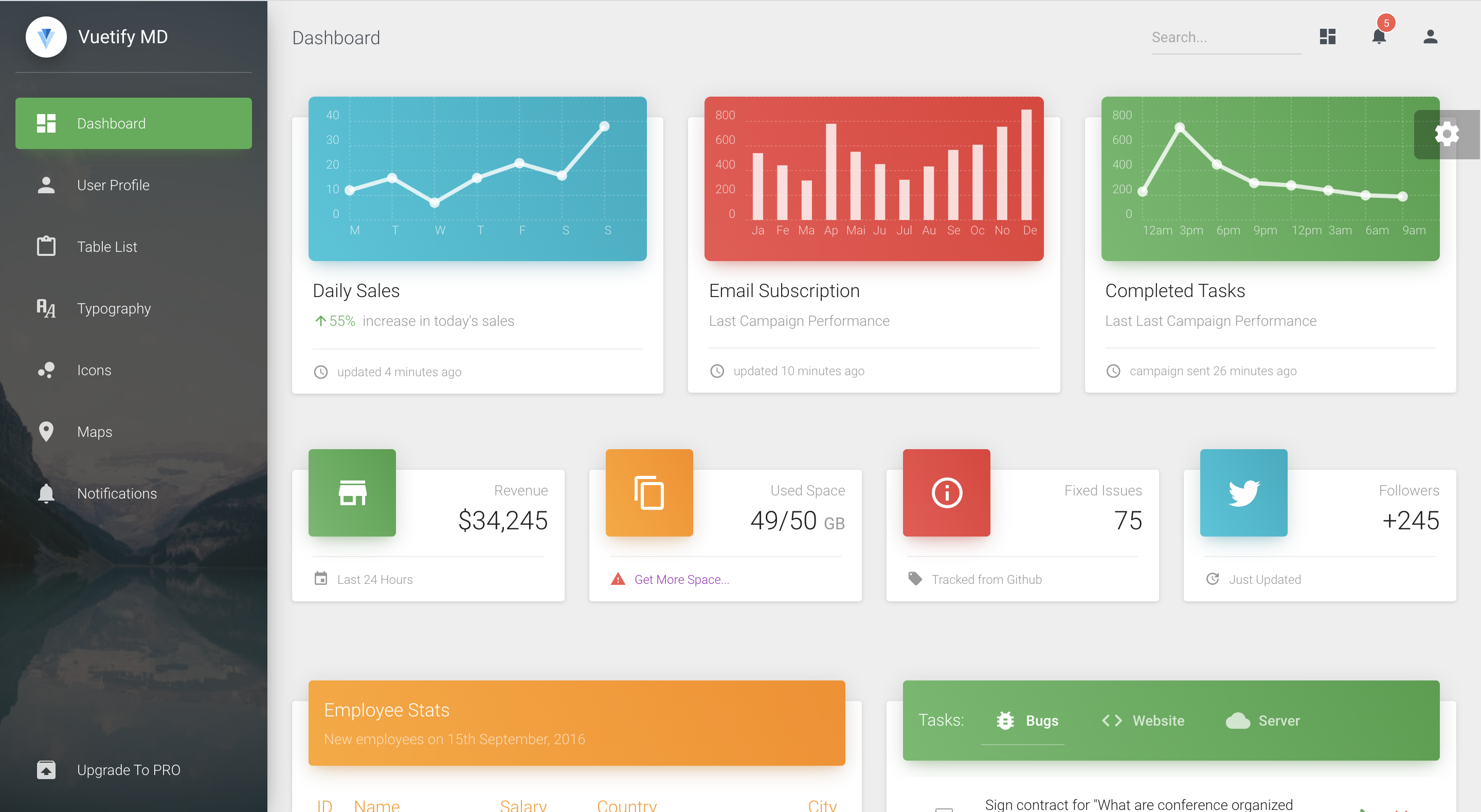Click the grid view button
Image resolution: width=1481 pixels, height=812 pixels.
(x=1326, y=37)
